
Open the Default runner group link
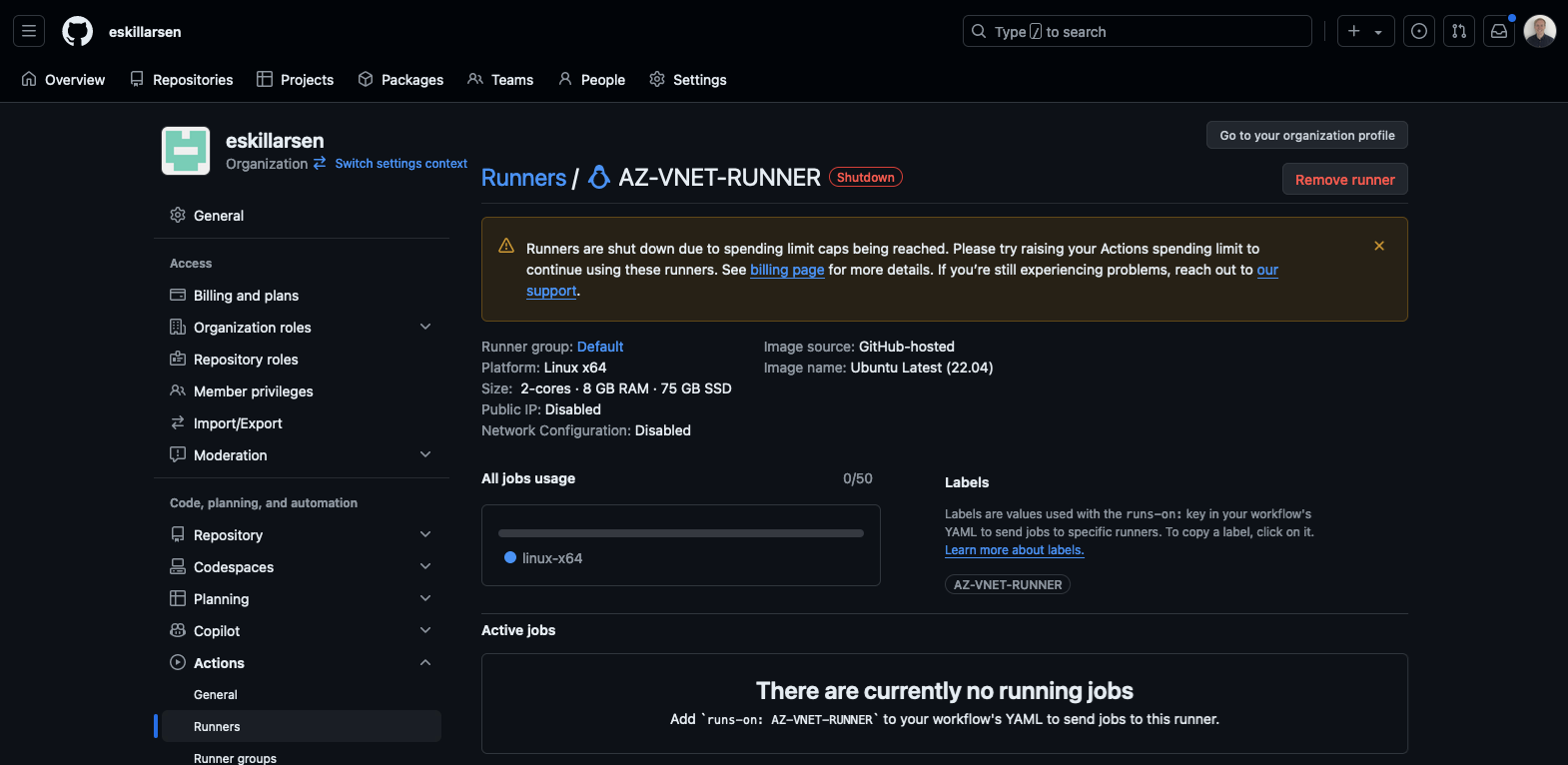click(x=600, y=347)
